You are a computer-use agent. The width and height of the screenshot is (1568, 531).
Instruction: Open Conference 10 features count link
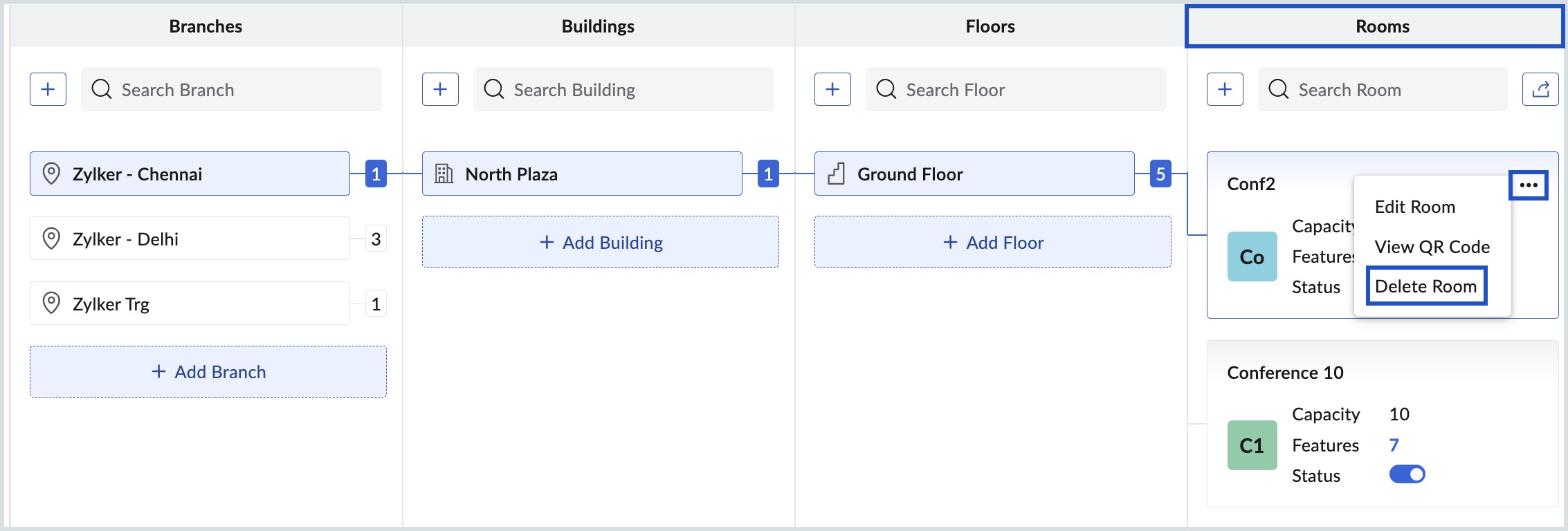coord(1394,445)
